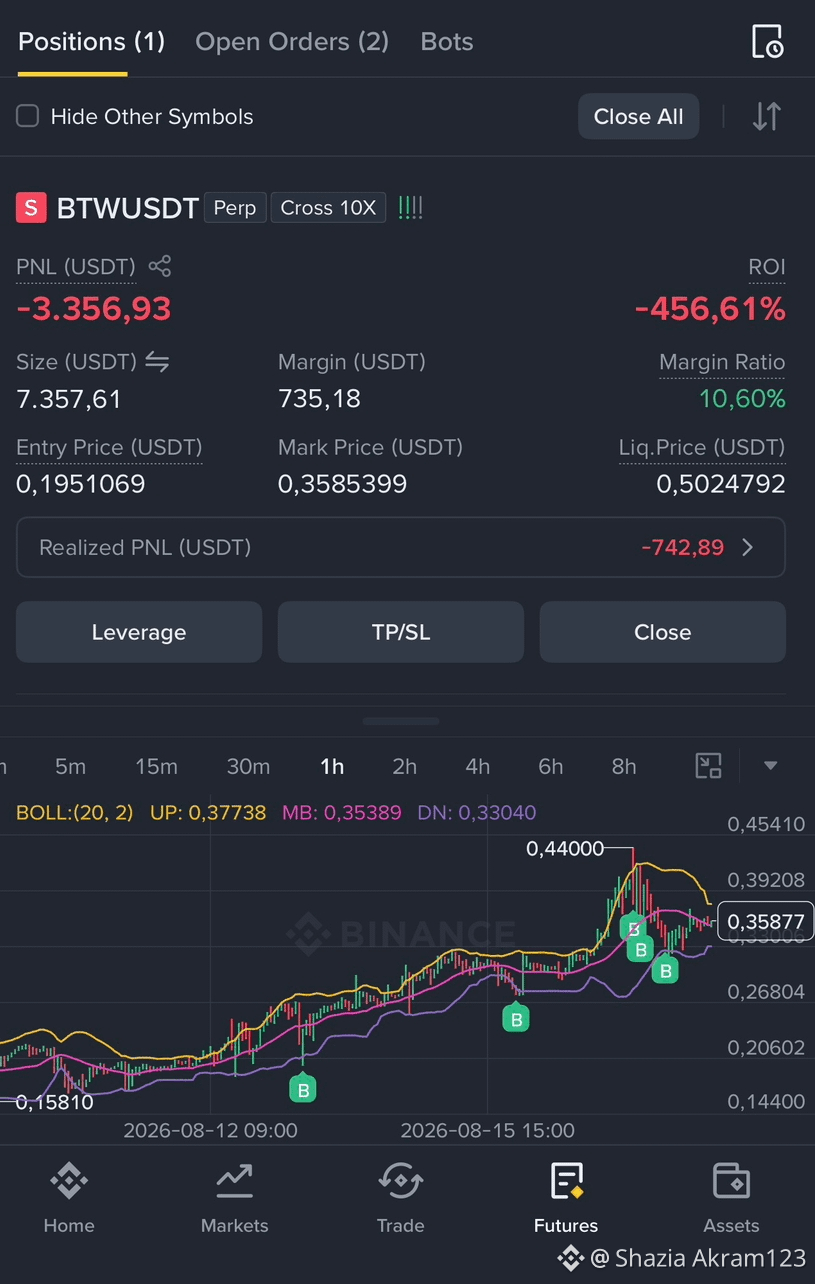Tap the red S short badge
The height and width of the screenshot is (1284, 815).
(x=31, y=208)
